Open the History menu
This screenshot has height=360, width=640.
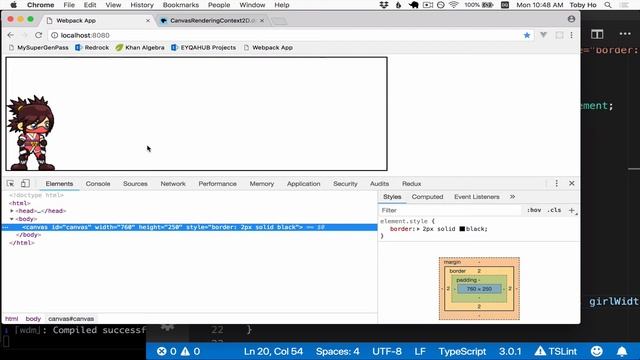coord(142,5)
